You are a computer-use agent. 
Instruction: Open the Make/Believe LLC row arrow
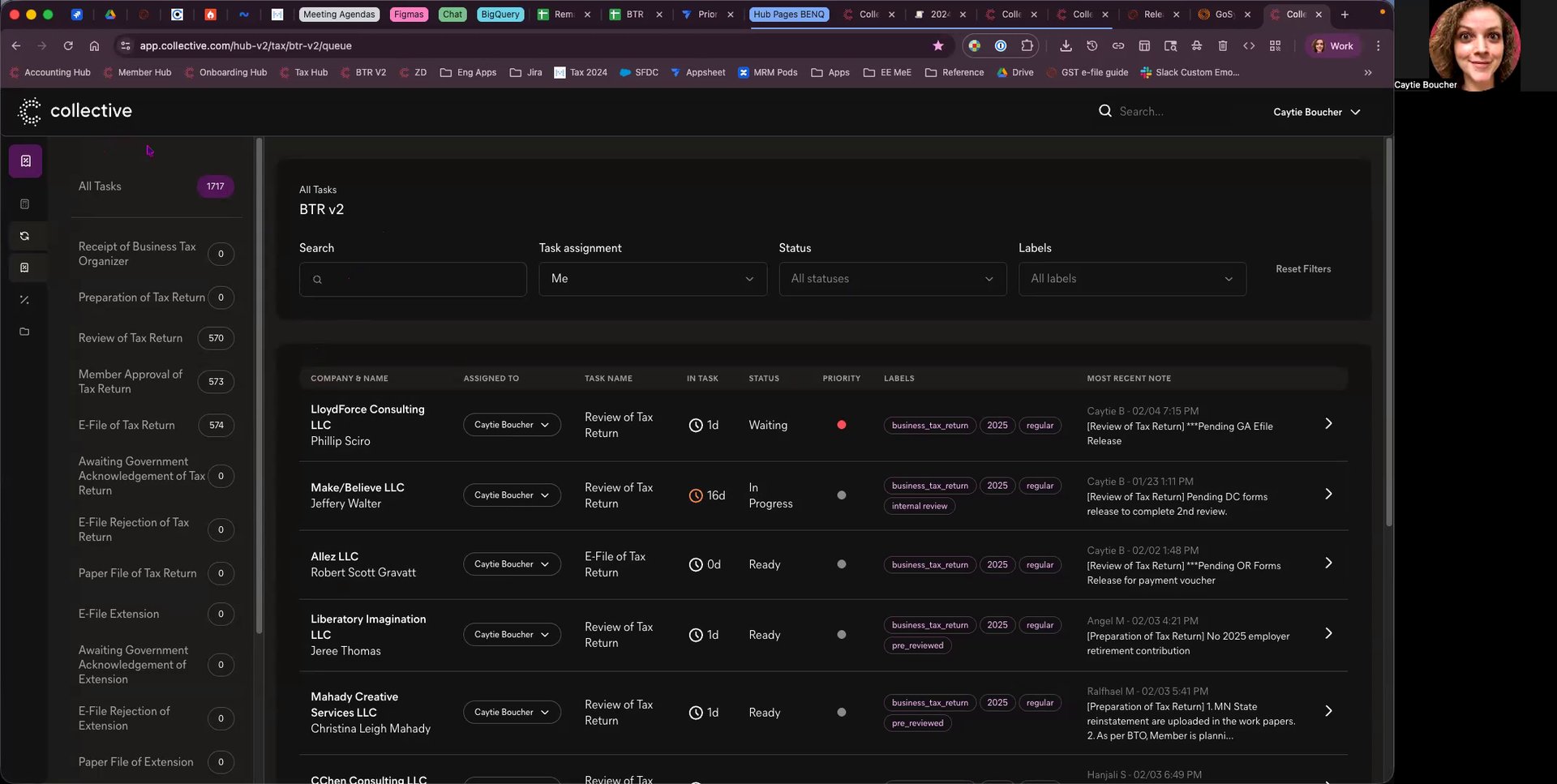coord(1328,495)
